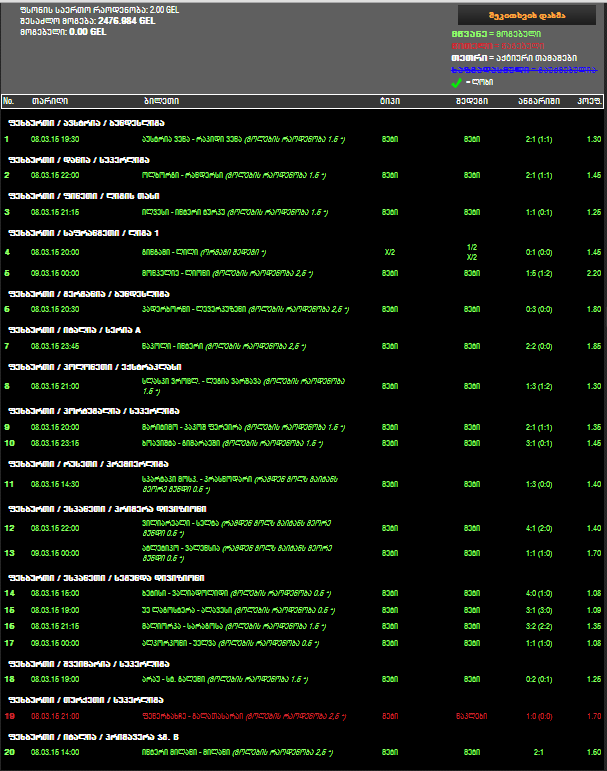Click the red lost-bet legend text
The image size is (607, 771).
click(499, 46)
